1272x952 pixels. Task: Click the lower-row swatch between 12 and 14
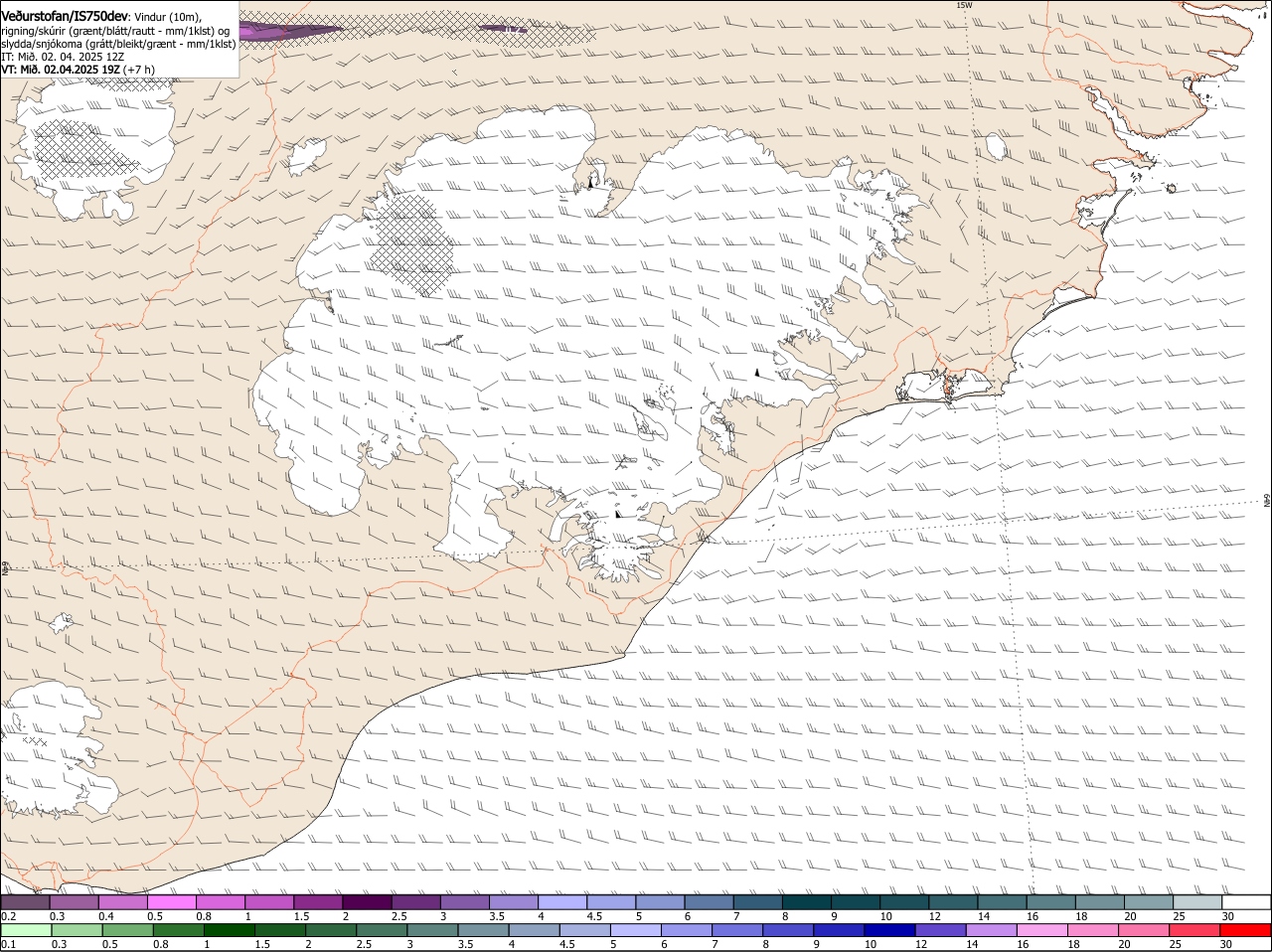coord(939,930)
